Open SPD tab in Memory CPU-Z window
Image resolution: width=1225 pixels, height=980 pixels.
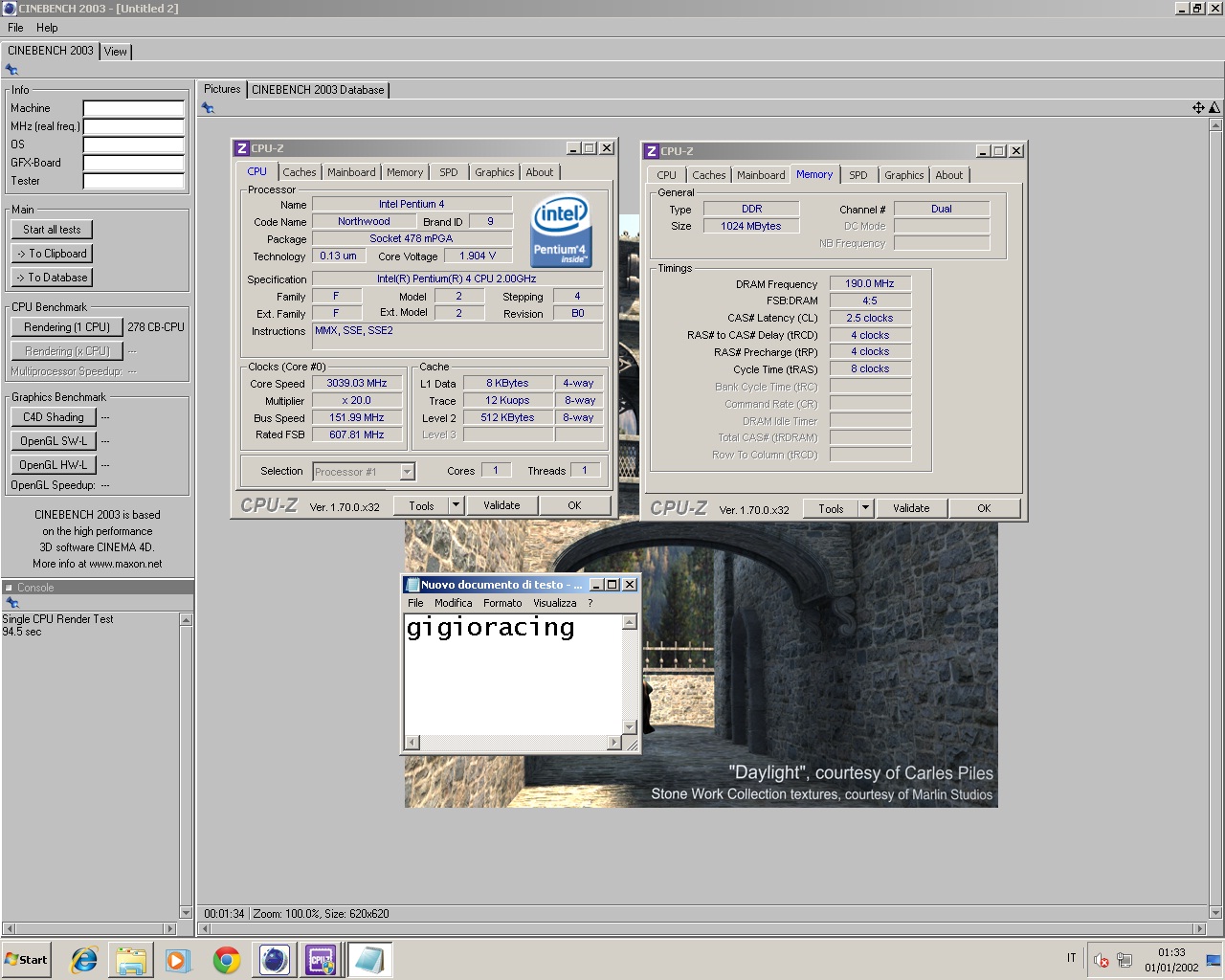[x=858, y=175]
